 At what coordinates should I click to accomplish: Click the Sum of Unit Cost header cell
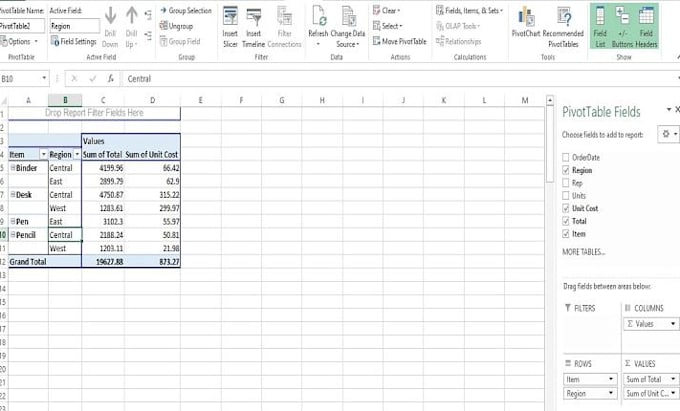152,154
